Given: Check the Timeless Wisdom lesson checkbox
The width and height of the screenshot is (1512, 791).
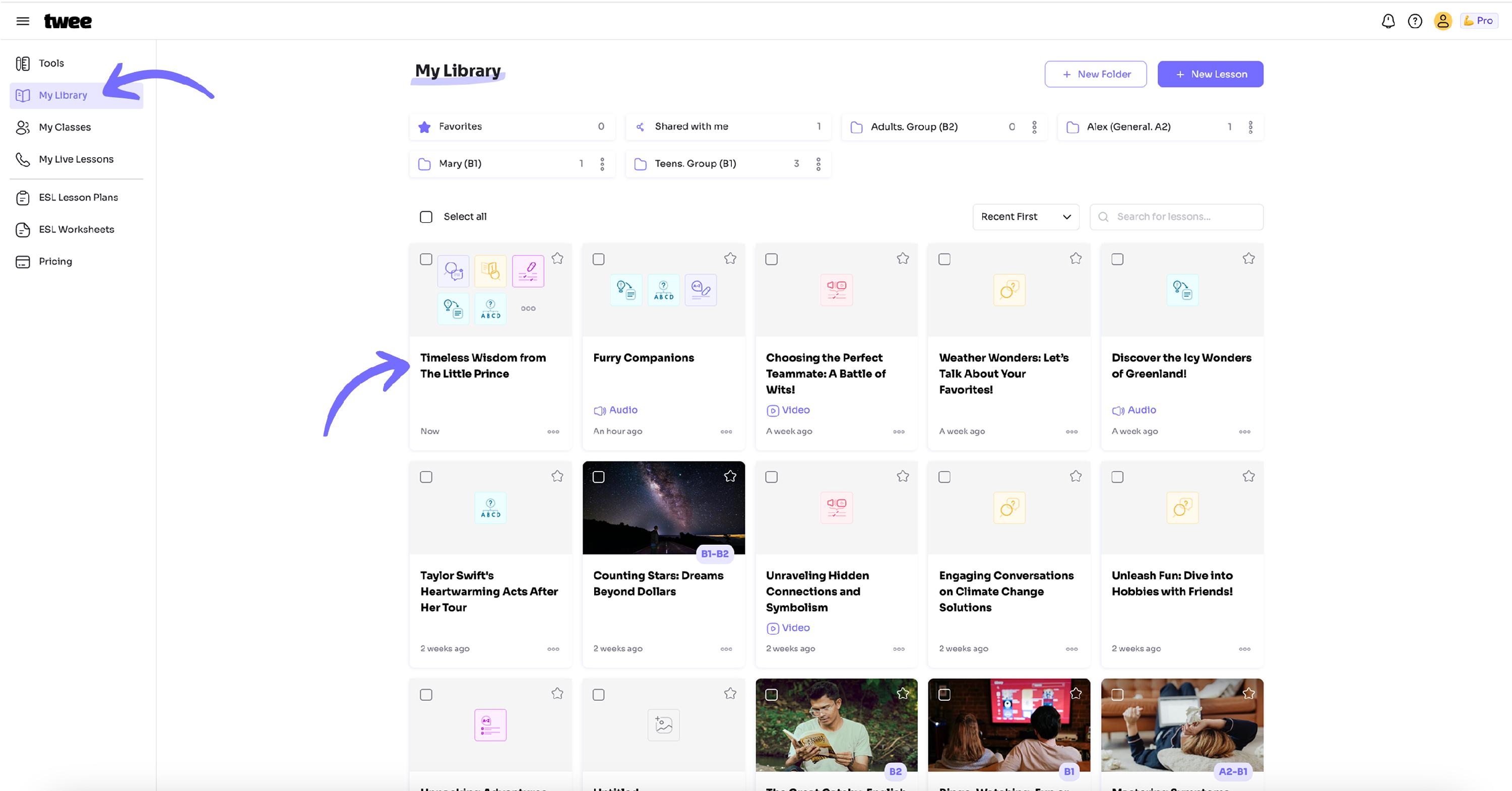Looking at the screenshot, I should (426, 259).
